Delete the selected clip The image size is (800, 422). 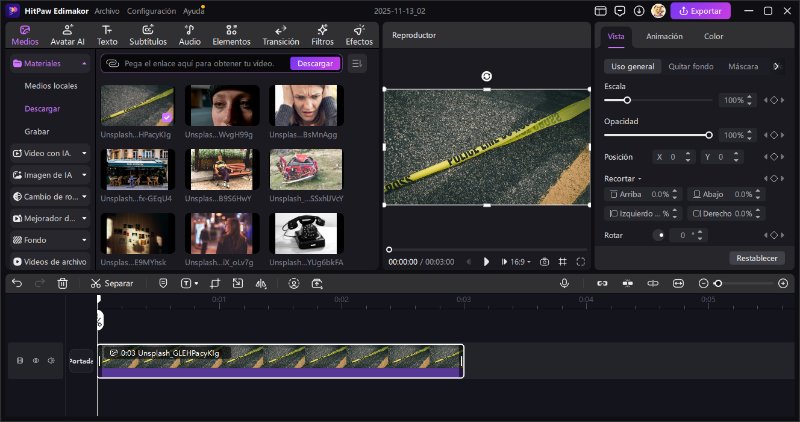point(62,283)
